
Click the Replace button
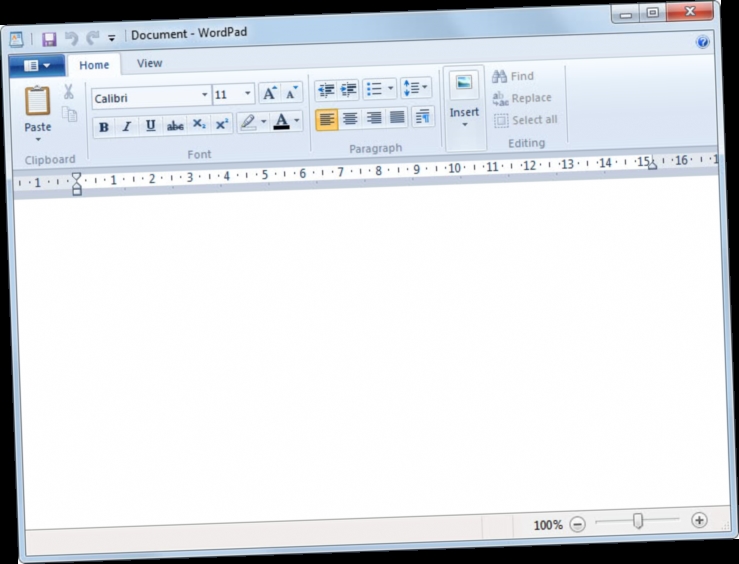click(x=522, y=98)
